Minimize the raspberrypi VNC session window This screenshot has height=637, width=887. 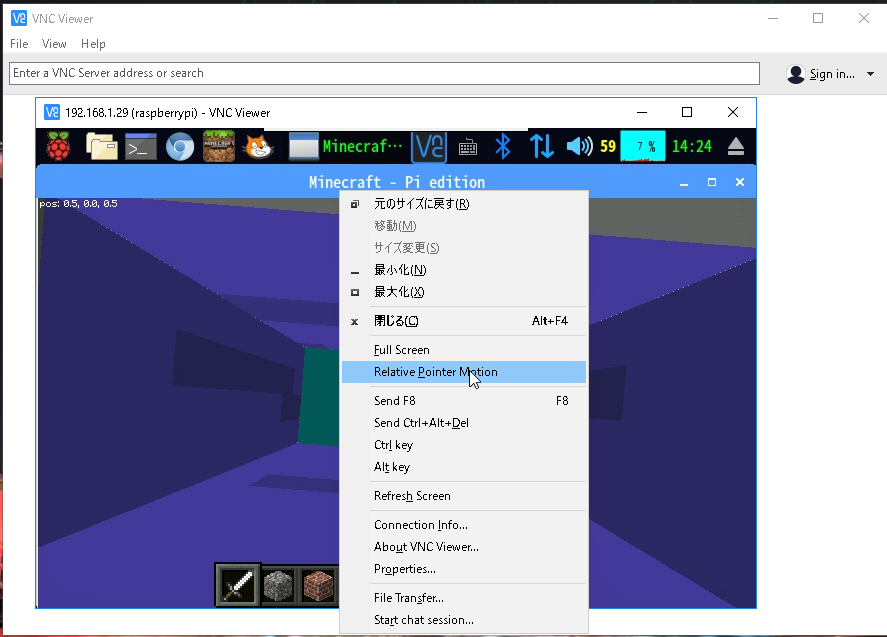point(641,112)
